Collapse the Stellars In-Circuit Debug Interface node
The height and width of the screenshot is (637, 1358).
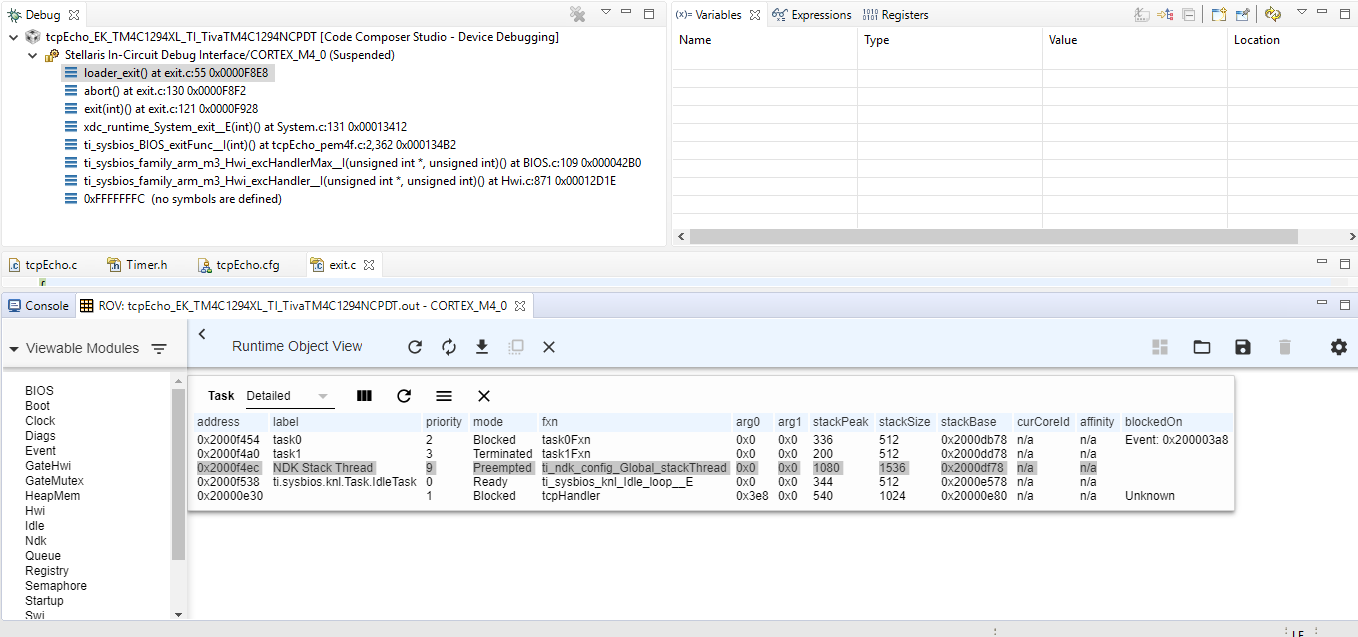(32, 55)
